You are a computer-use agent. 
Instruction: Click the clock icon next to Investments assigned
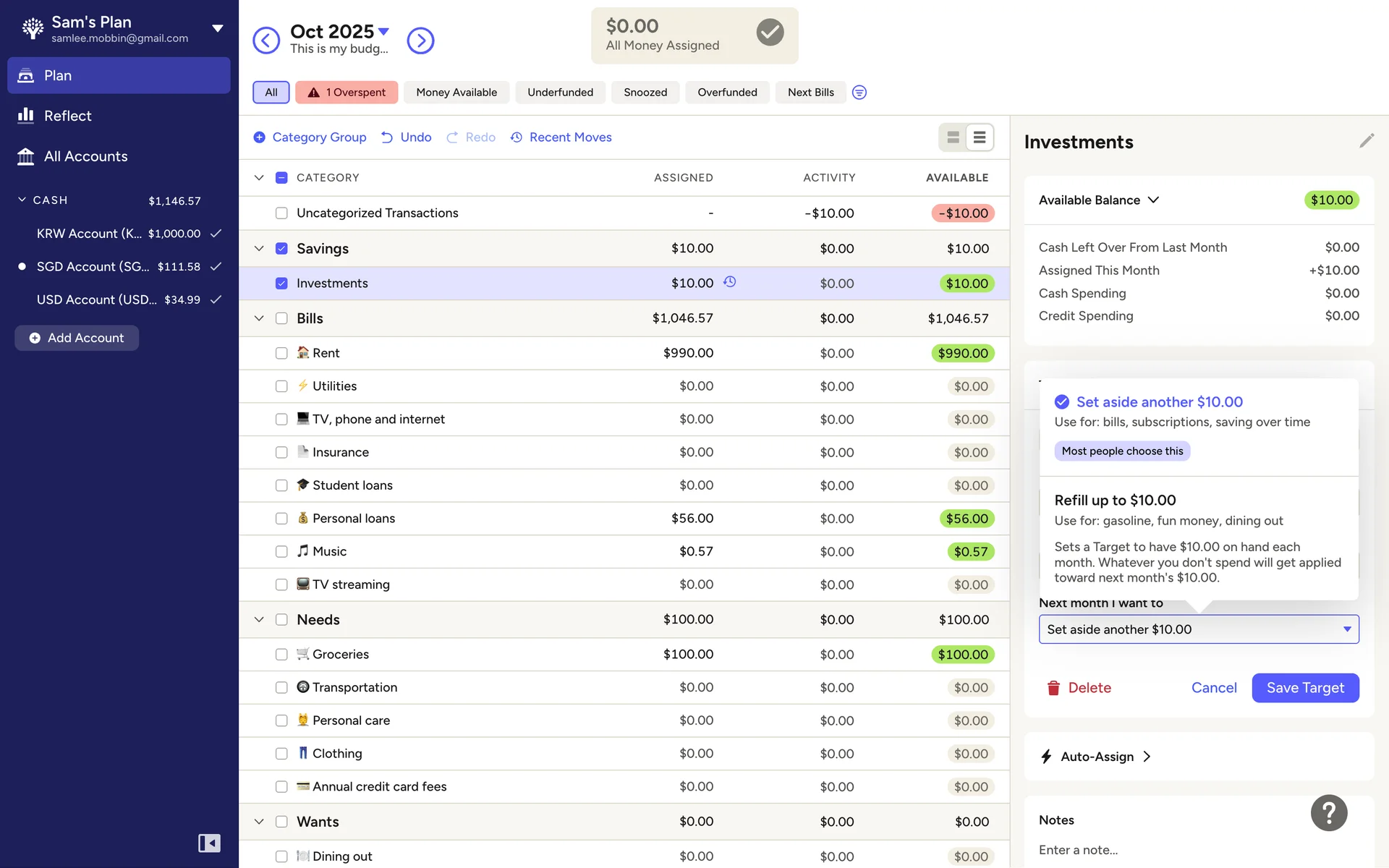(x=729, y=282)
